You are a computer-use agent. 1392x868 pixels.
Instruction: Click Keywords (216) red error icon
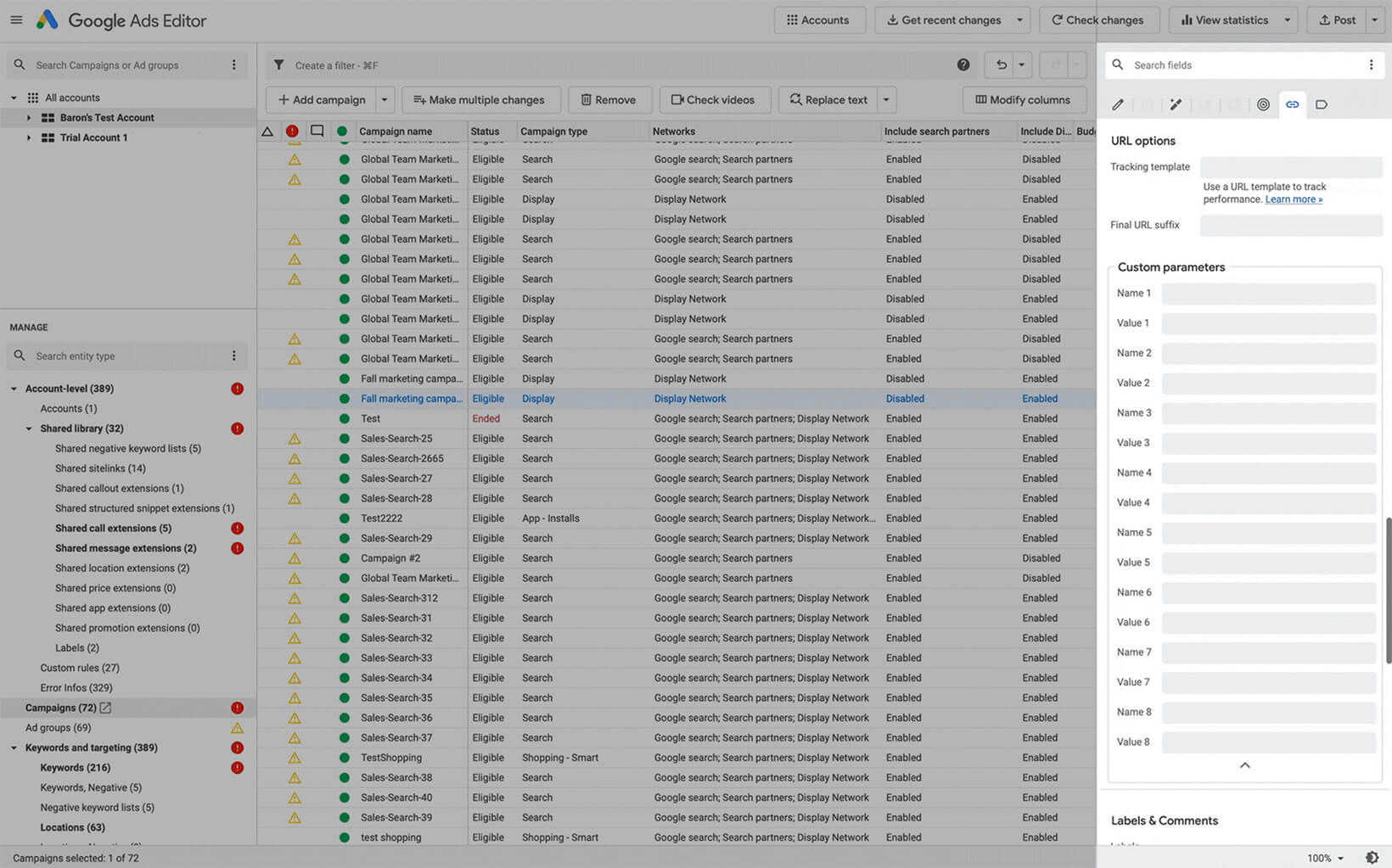point(238,768)
